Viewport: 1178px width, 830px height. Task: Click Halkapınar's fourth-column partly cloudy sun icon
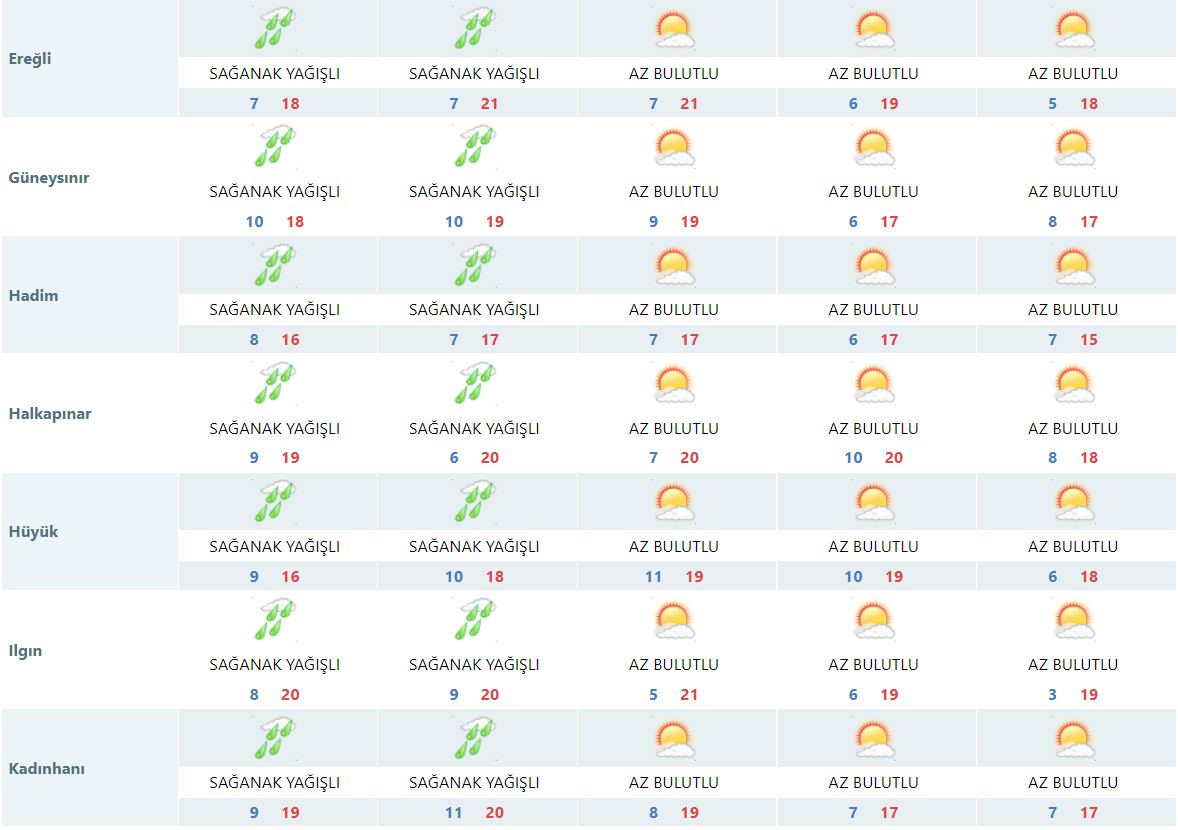[x=873, y=383]
